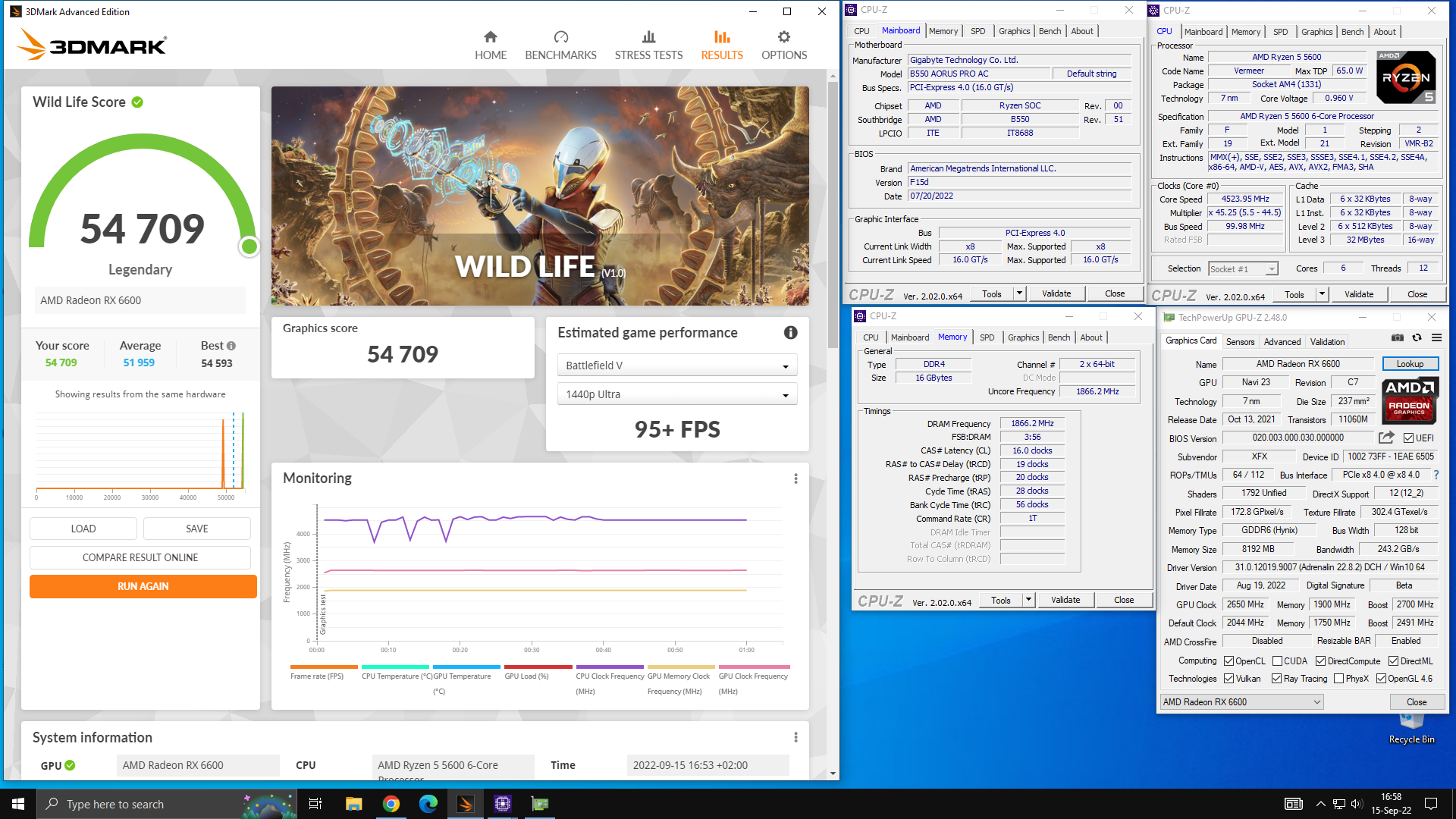Open STRESS TESTS bar chart icon
The width and height of the screenshot is (1456, 819).
coord(648,36)
